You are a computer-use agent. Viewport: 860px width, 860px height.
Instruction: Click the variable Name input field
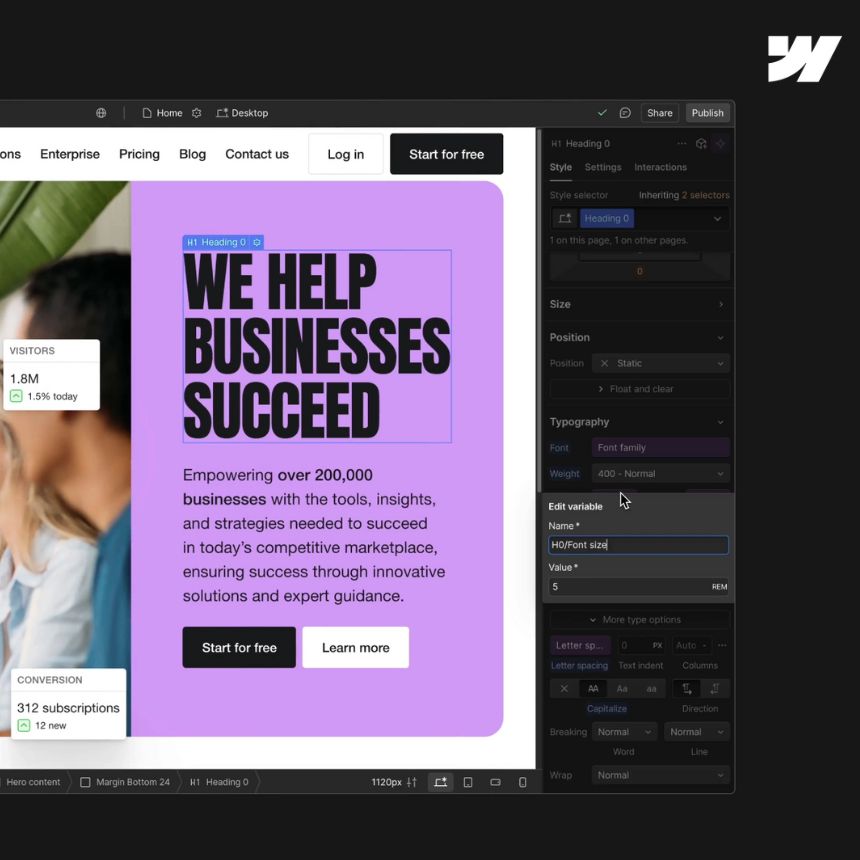click(638, 545)
